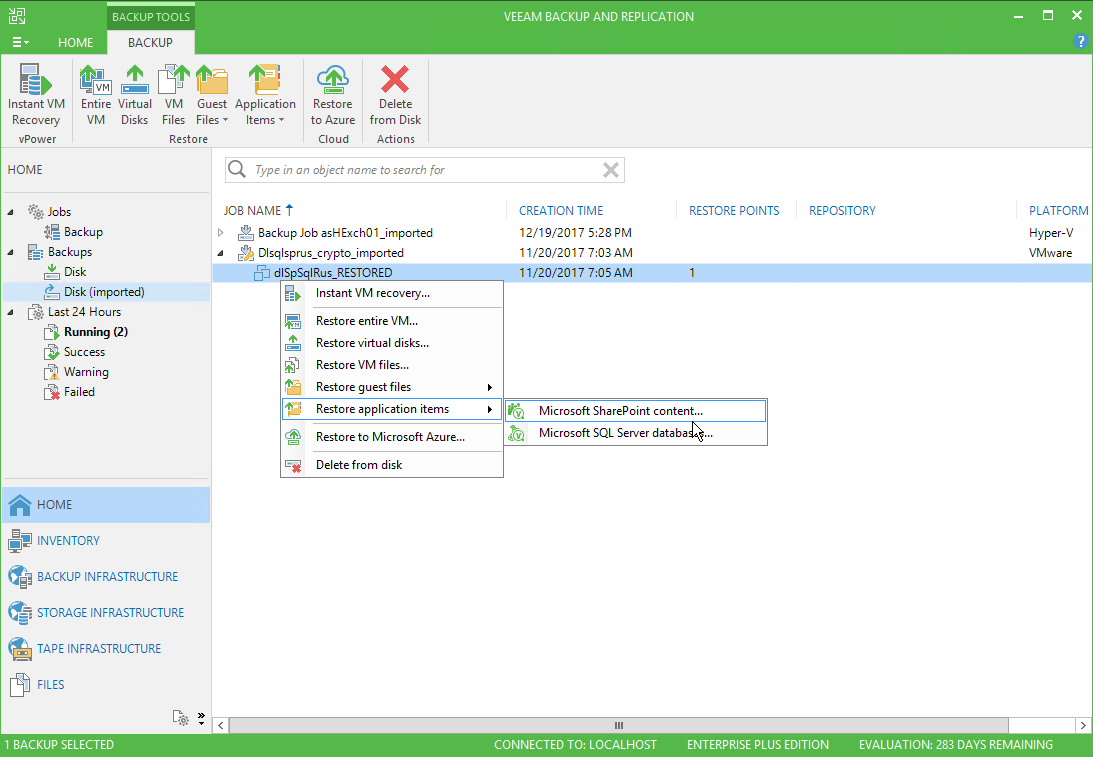
Task: Click the search object name field
Action: (x=424, y=170)
